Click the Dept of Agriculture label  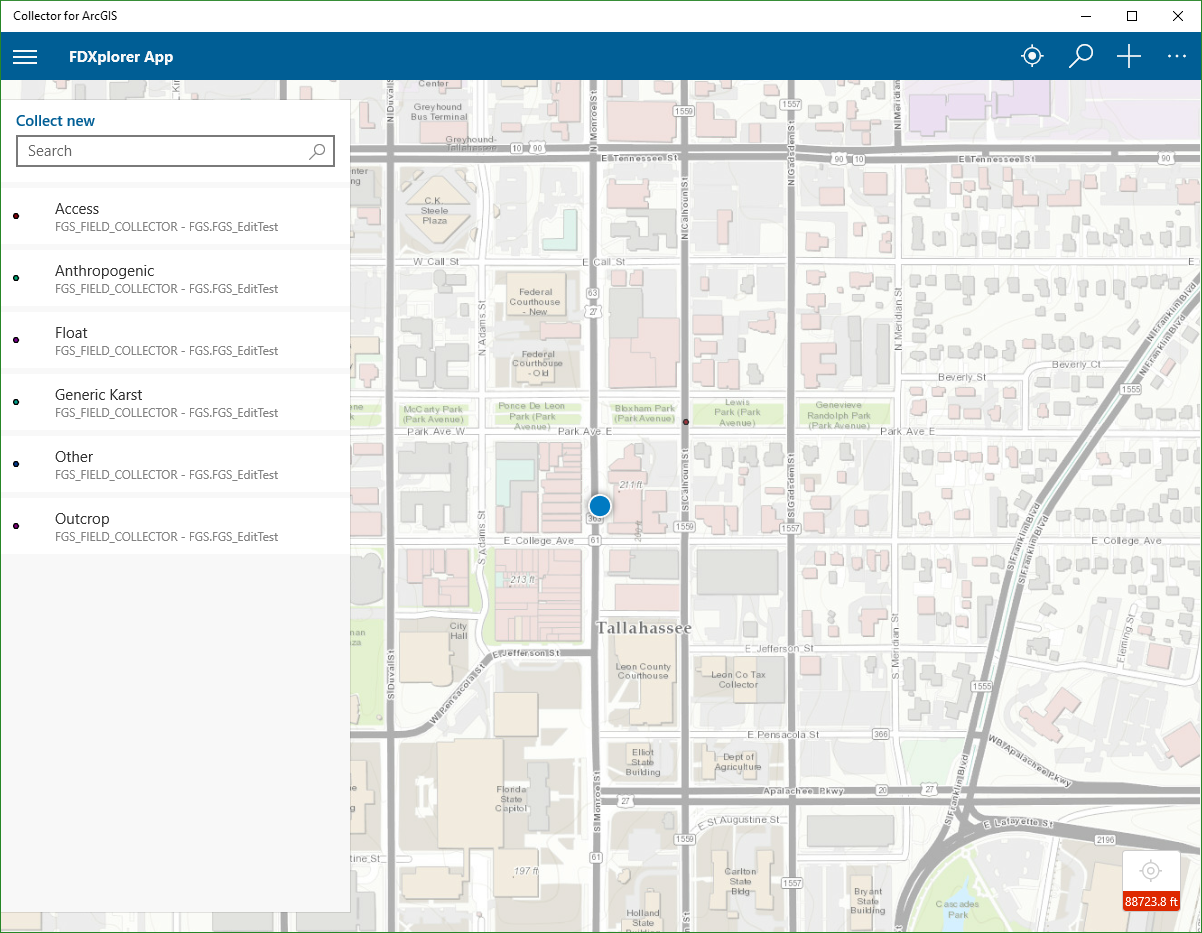pyautogui.click(x=738, y=762)
